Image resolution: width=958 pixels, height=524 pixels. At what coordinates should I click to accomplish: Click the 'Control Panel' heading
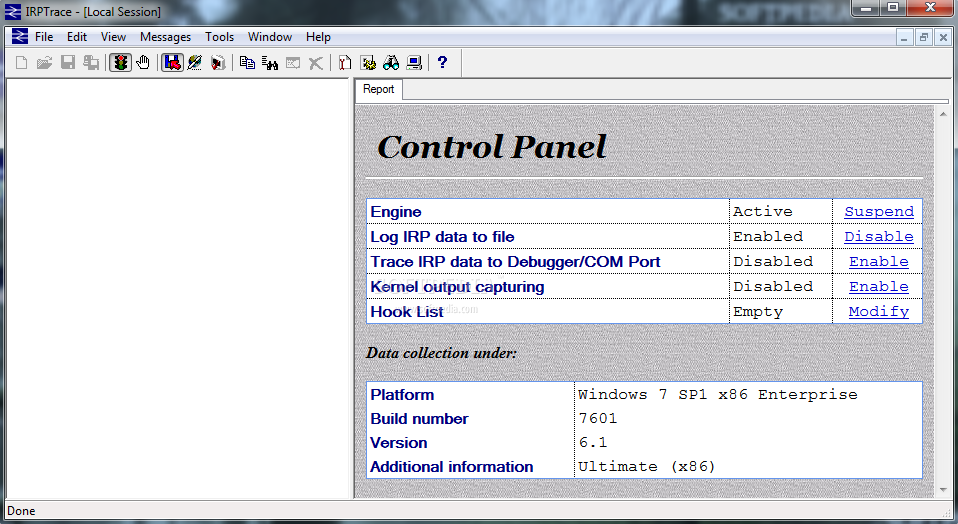[492, 147]
